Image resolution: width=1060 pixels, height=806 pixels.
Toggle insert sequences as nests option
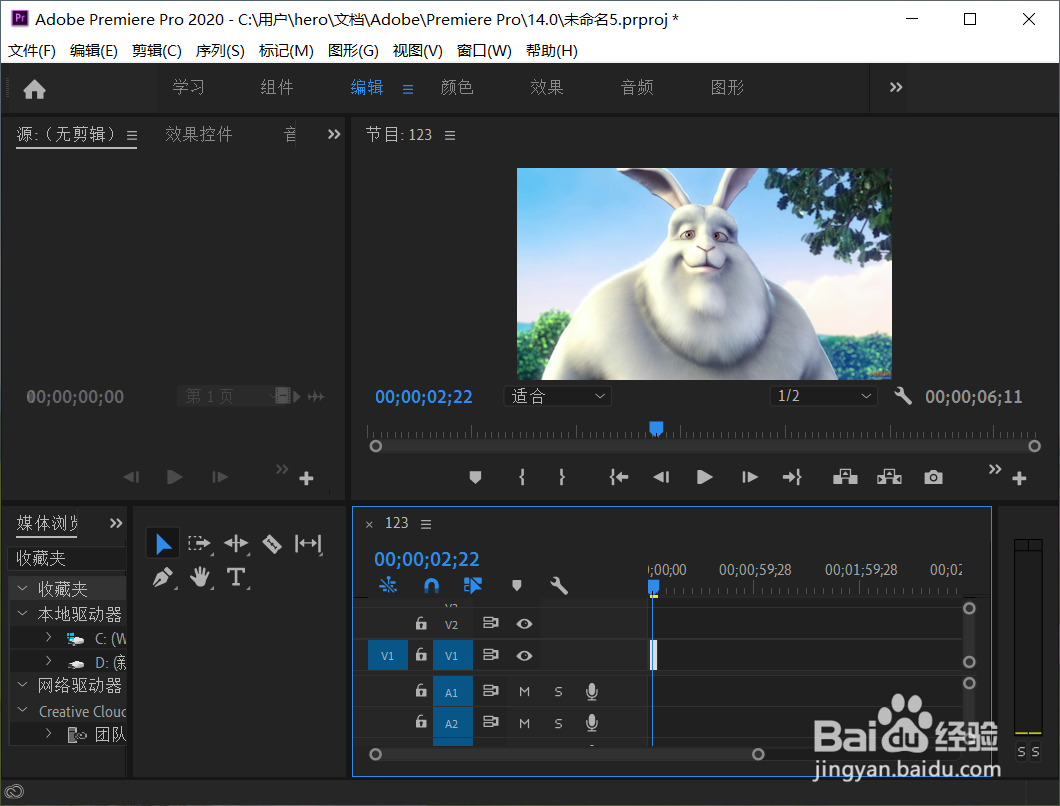click(x=388, y=585)
